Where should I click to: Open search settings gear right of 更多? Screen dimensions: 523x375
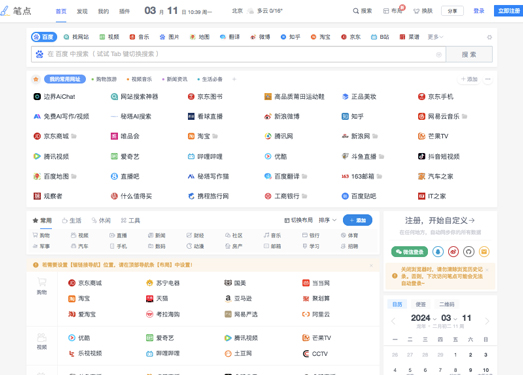489,37
